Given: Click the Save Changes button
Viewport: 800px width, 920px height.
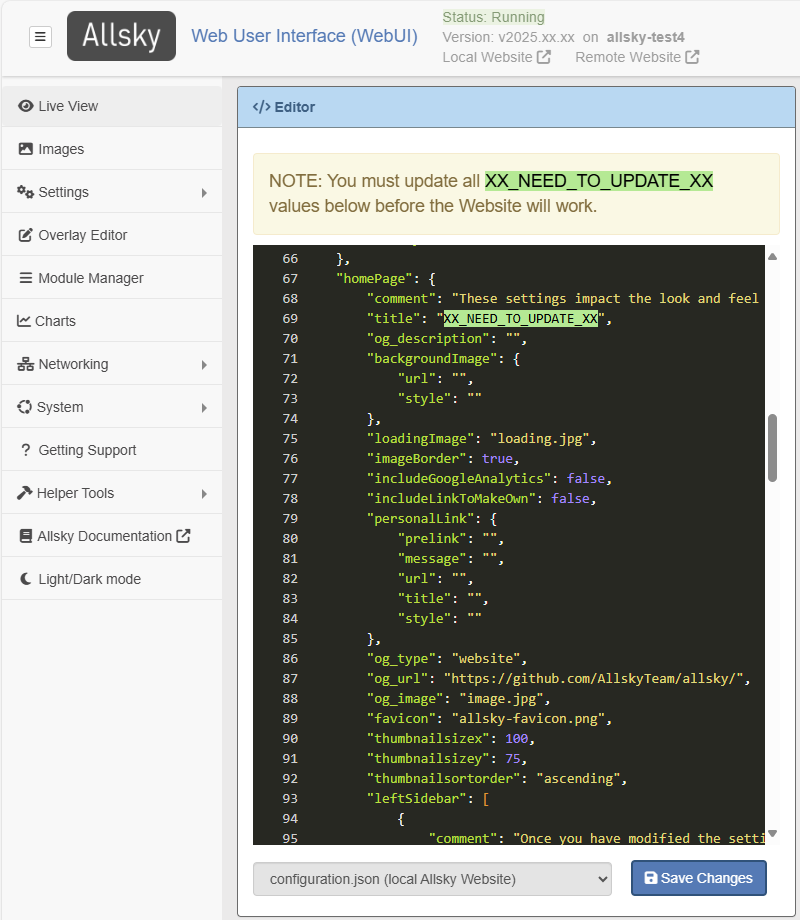Looking at the screenshot, I should [x=698, y=878].
